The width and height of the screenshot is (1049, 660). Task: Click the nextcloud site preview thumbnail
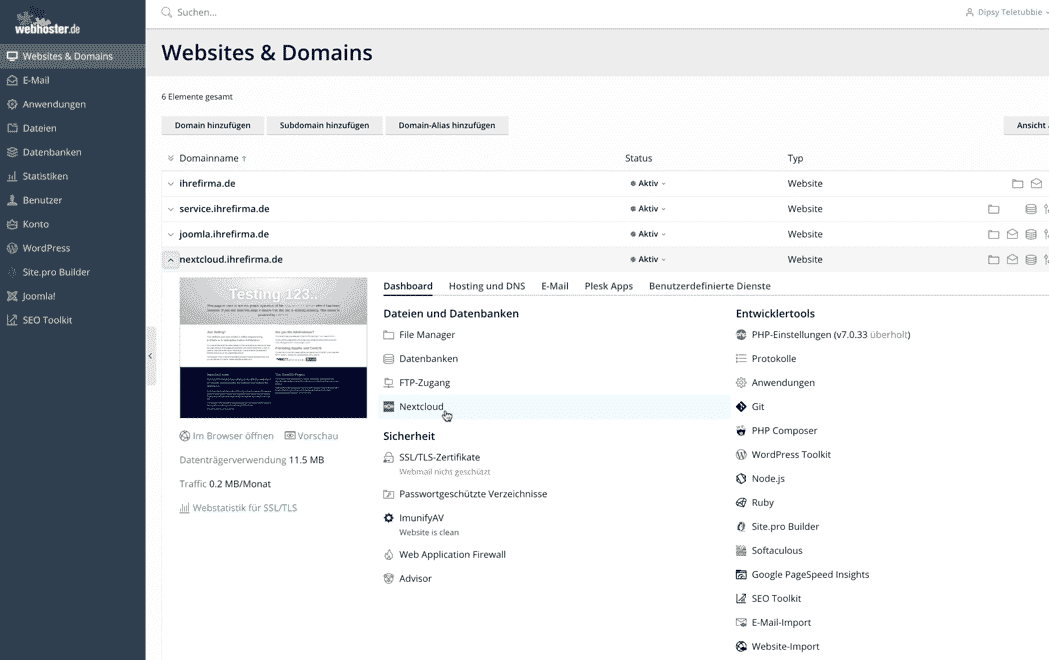click(273, 348)
